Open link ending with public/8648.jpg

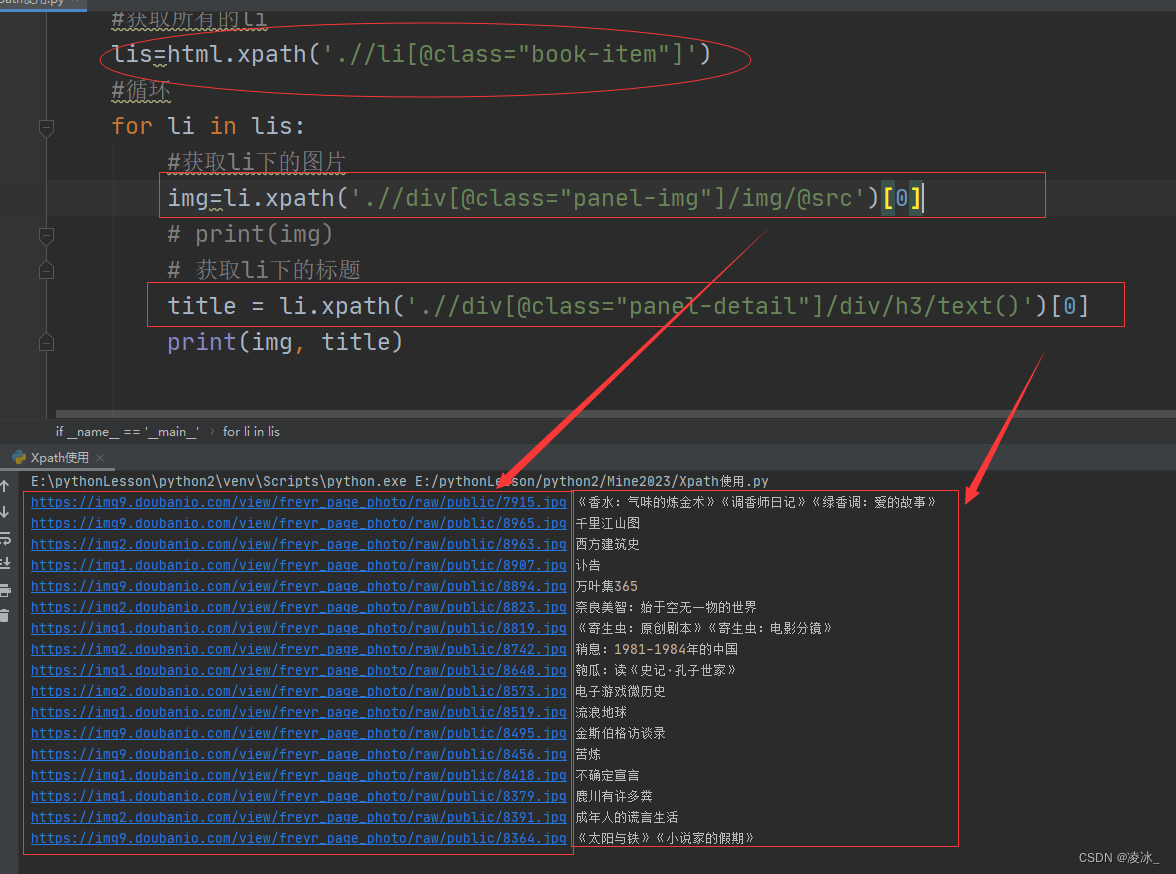[x=298, y=670]
